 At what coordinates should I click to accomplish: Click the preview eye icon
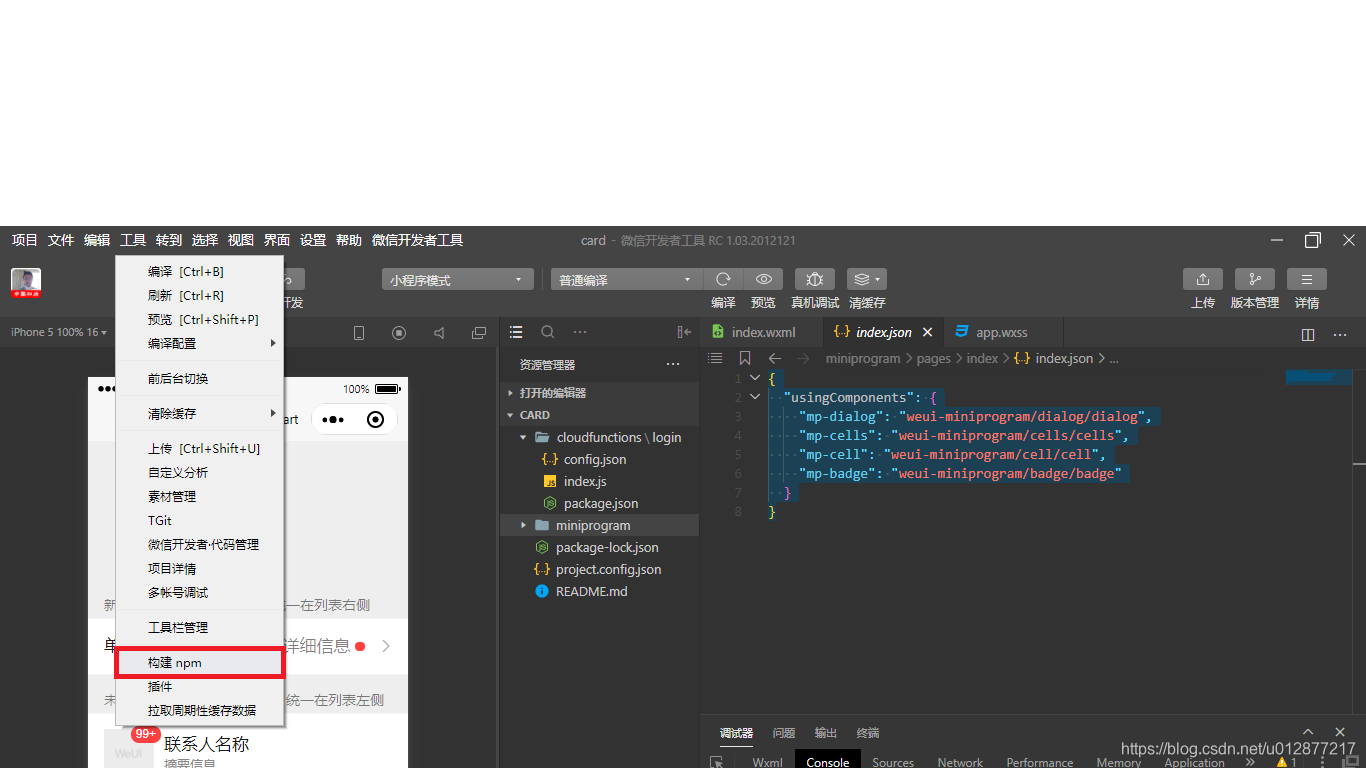tap(764, 280)
